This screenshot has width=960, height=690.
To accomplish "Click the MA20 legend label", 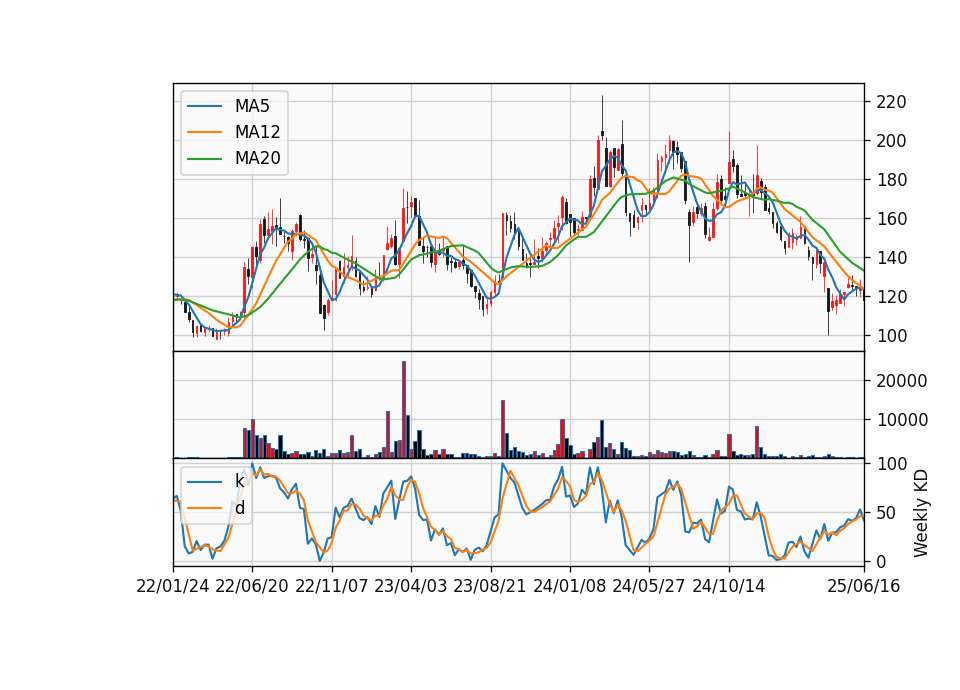I will (257, 158).
